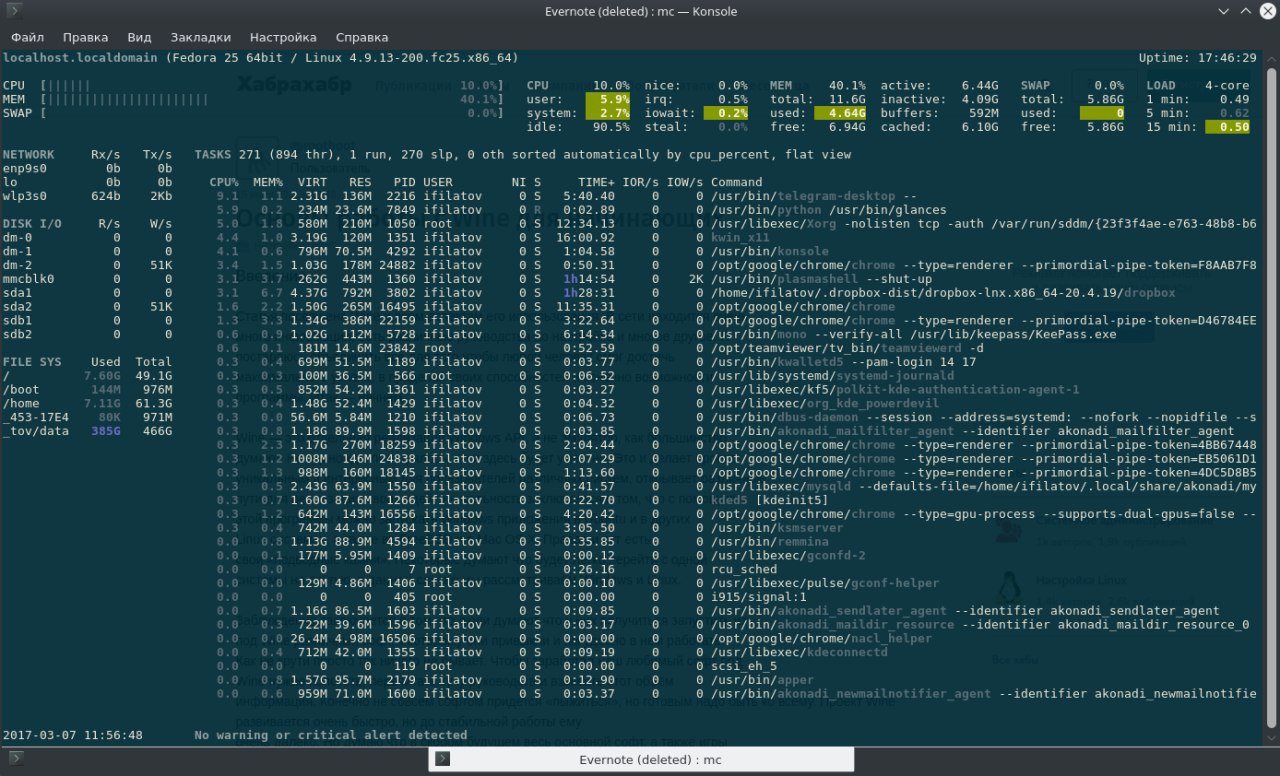1280x776 pixels.
Task: Select the Xorg process row
Action: (x=735, y=225)
